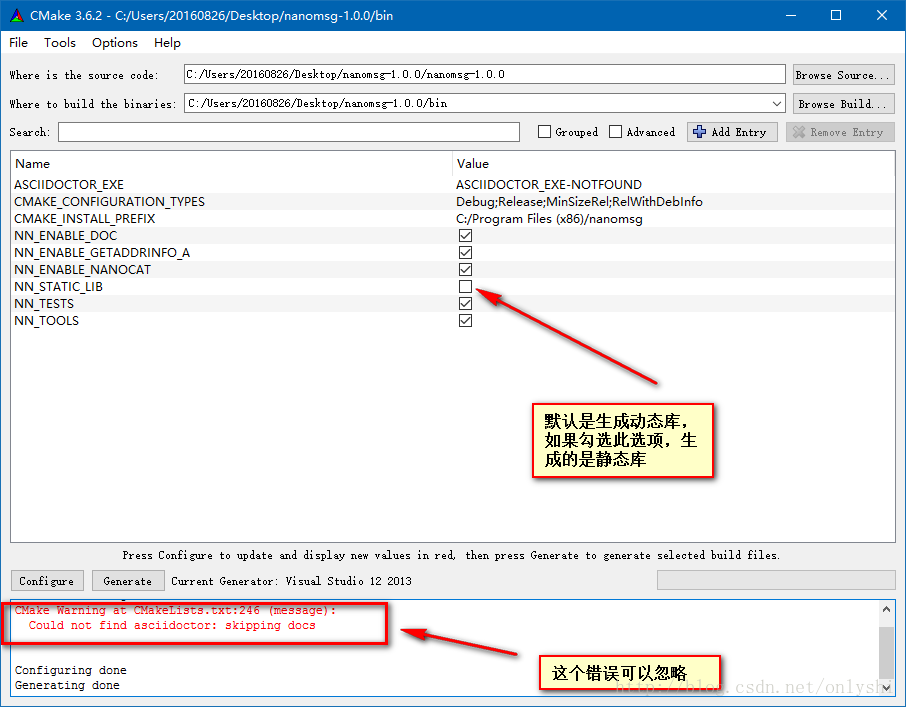Expand the build binaries path dropdown

(x=777, y=103)
